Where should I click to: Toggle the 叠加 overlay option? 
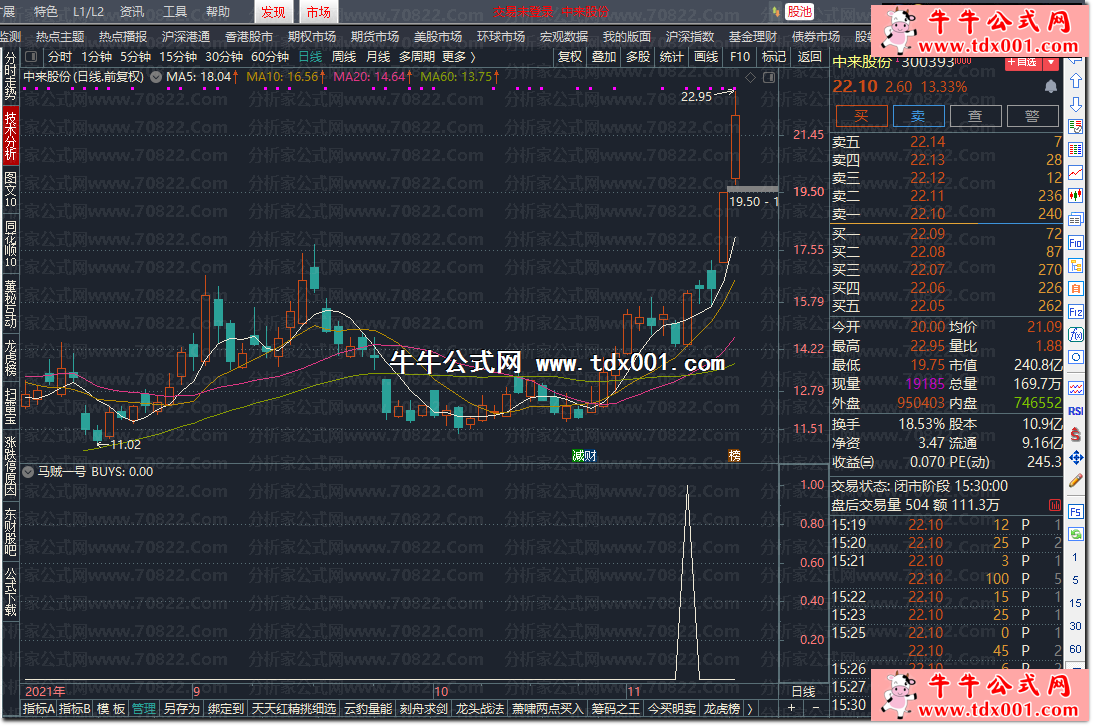[603, 57]
